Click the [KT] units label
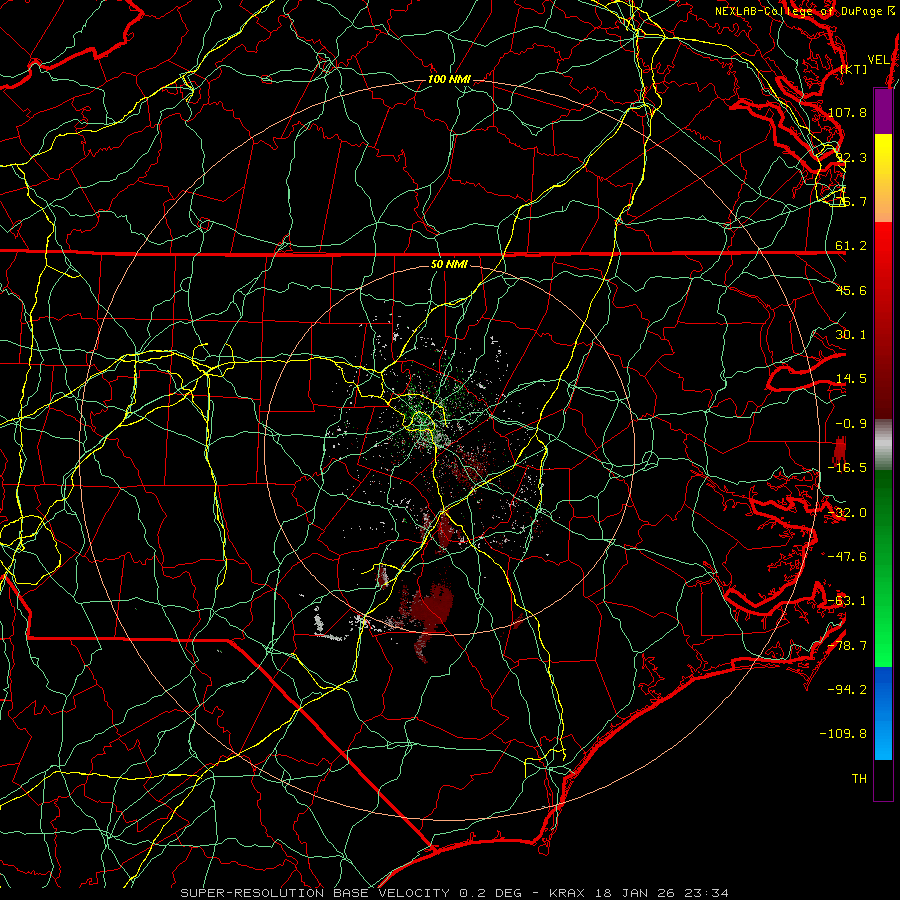Image resolution: width=900 pixels, height=900 pixels. point(854,69)
